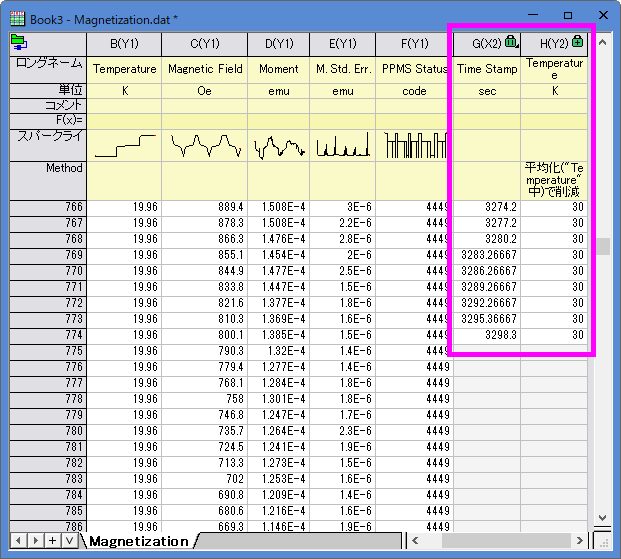Click the 'sec' units cell

point(487,91)
